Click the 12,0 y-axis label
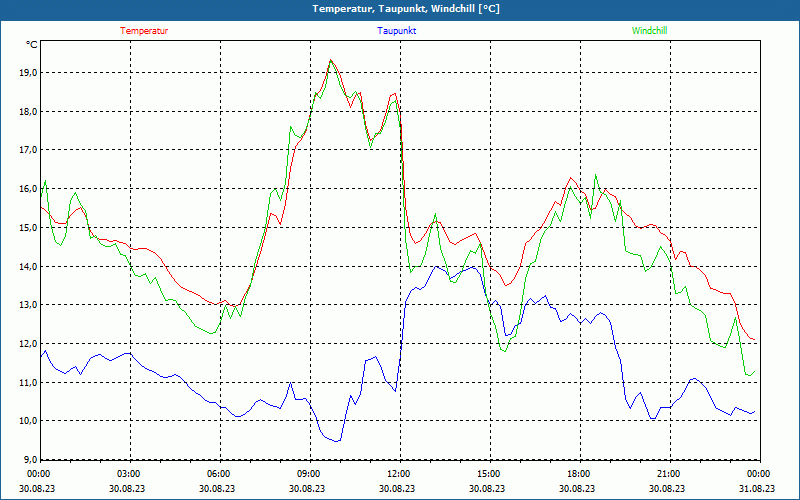The image size is (800, 500). (x=29, y=343)
